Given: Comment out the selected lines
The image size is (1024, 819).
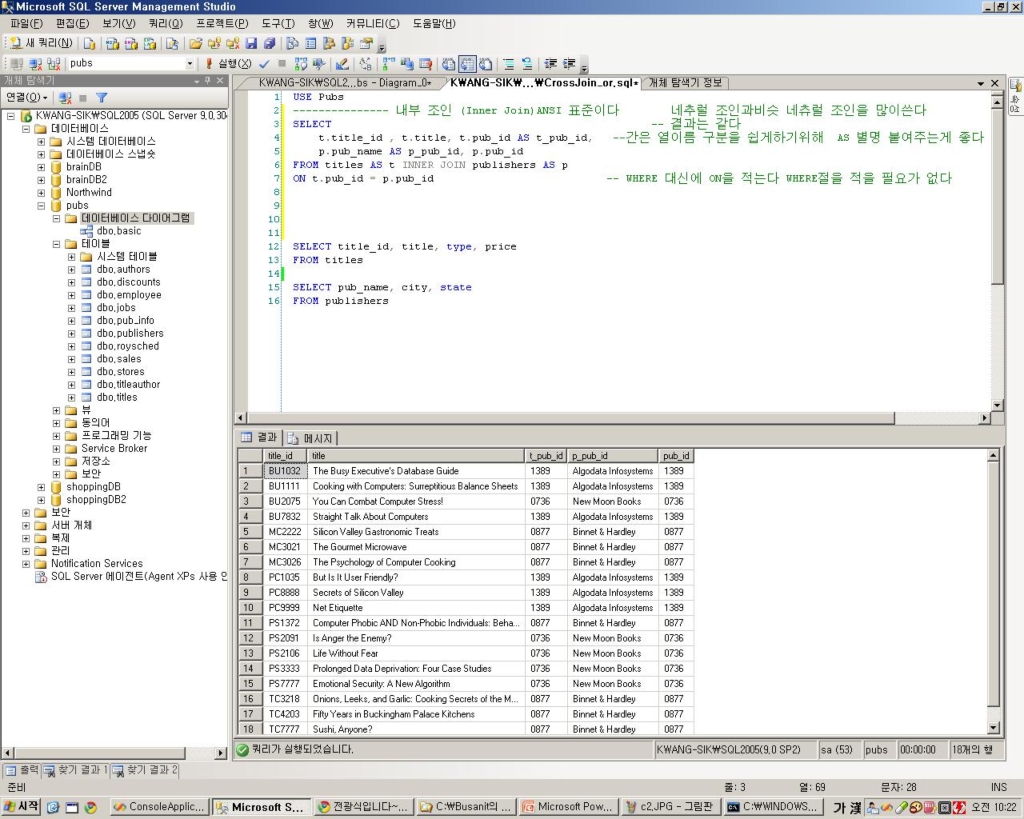Looking at the screenshot, I should pyautogui.click(x=508, y=64).
